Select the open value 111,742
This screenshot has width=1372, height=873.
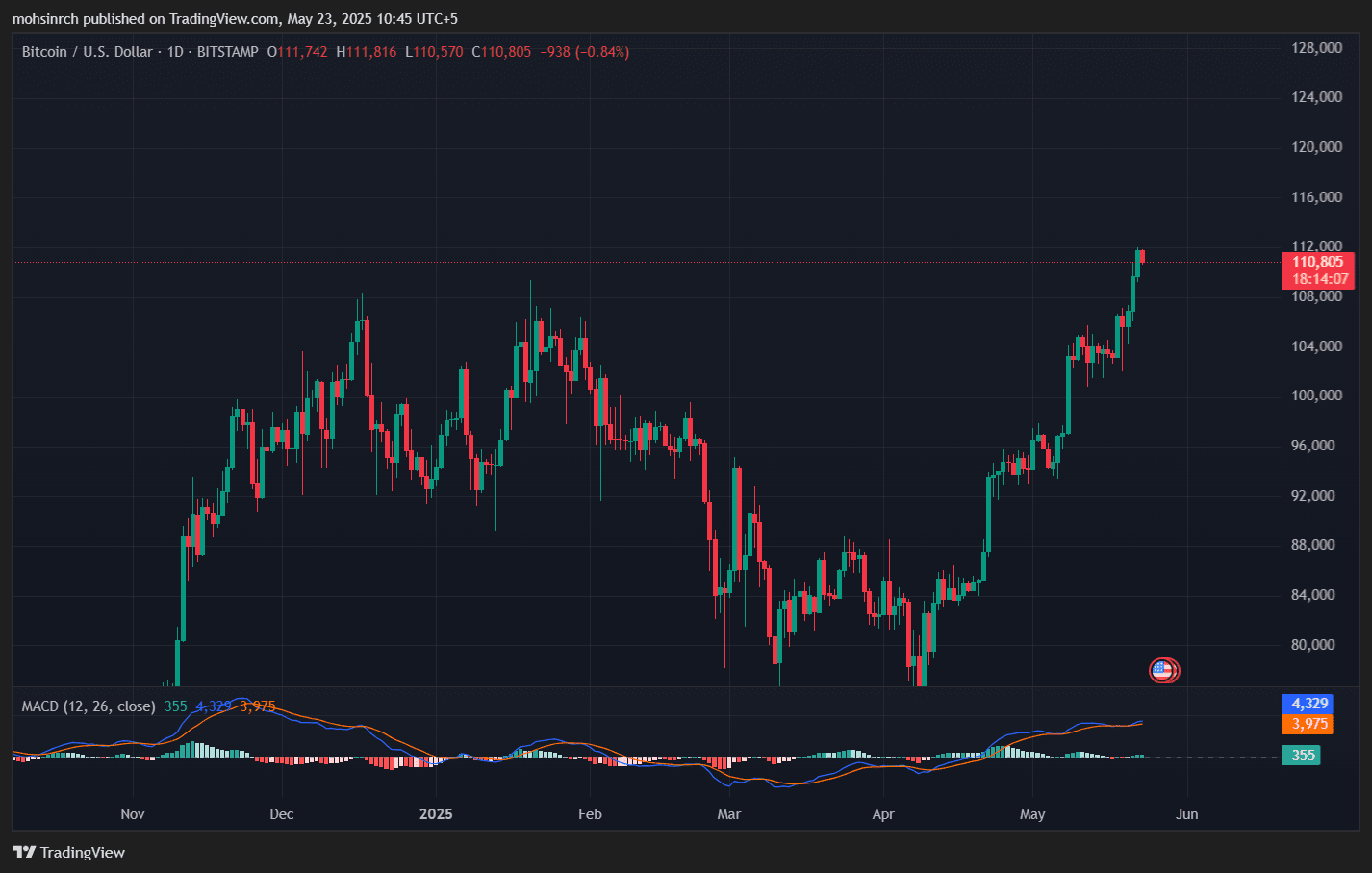302,52
